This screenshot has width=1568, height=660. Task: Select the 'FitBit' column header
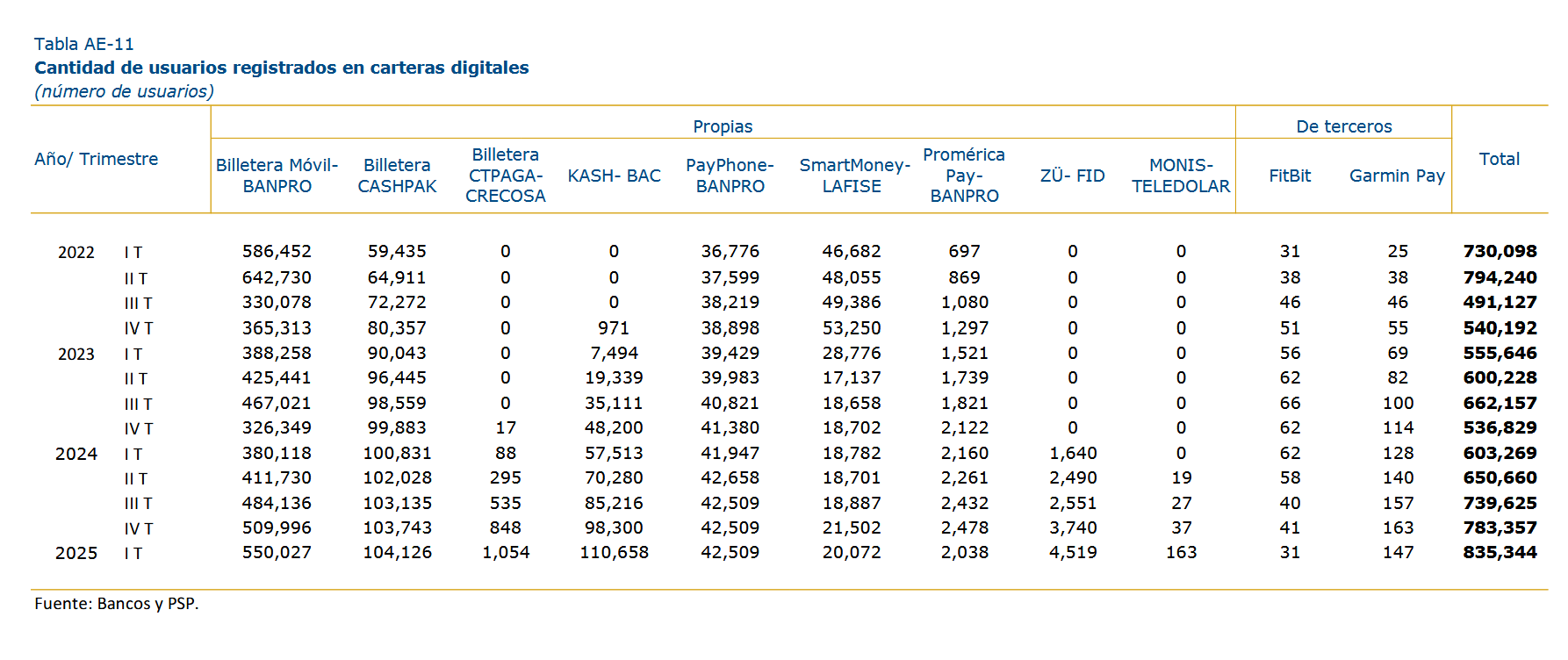pyautogui.click(x=1290, y=176)
